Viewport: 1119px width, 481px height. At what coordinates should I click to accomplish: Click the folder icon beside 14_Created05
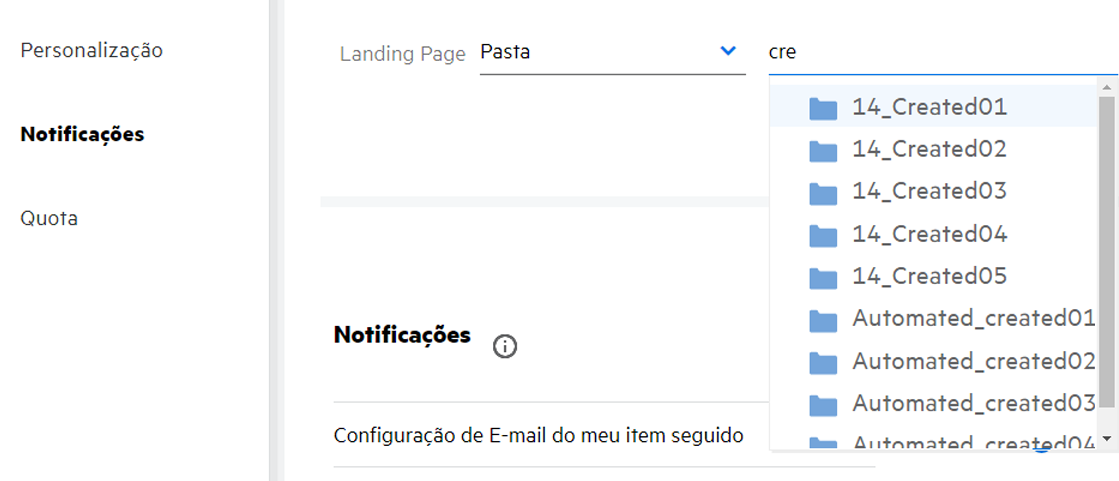pos(823,277)
